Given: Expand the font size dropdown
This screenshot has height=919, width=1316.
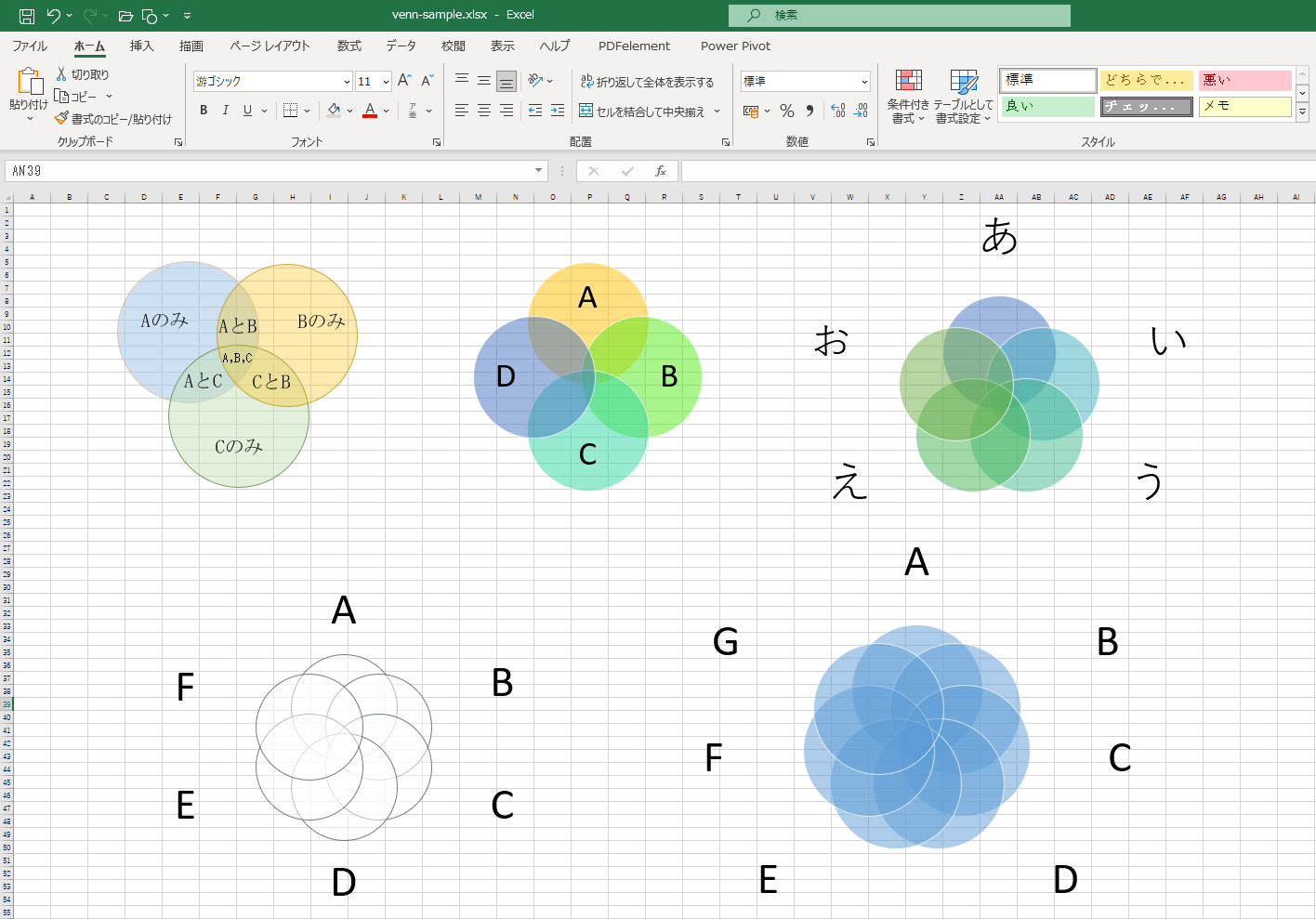Looking at the screenshot, I should coord(386,82).
